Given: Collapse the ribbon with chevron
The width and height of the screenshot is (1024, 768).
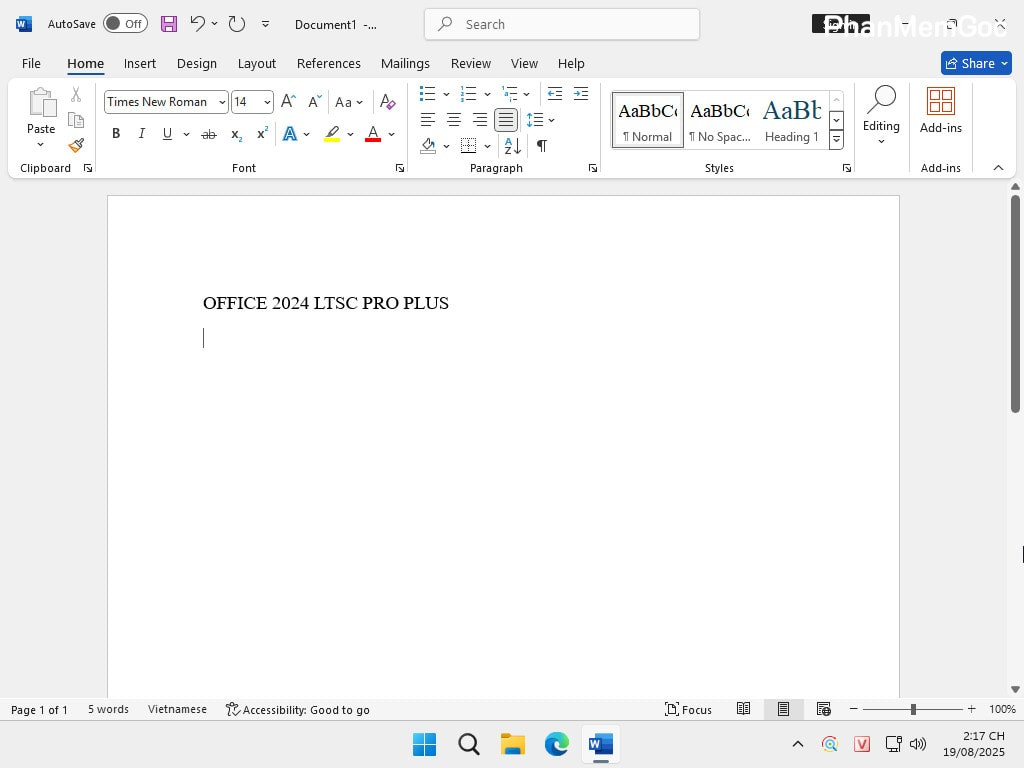Looking at the screenshot, I should click(998, 168).
